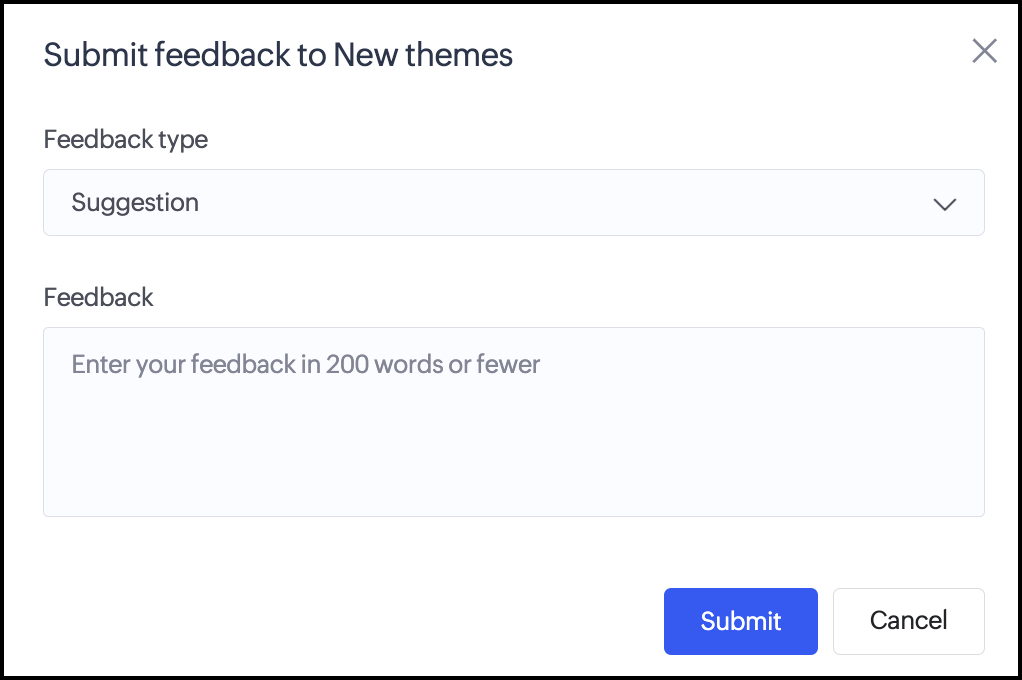Screen dimensions: 1022x680
Task: Click the empty area inside the Feedback box
Action: tap(513, 450)
